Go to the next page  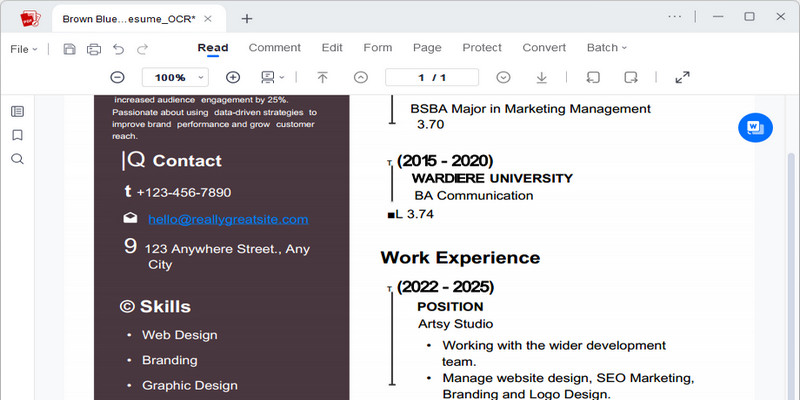pyautogui.click(x=503, y=78)
